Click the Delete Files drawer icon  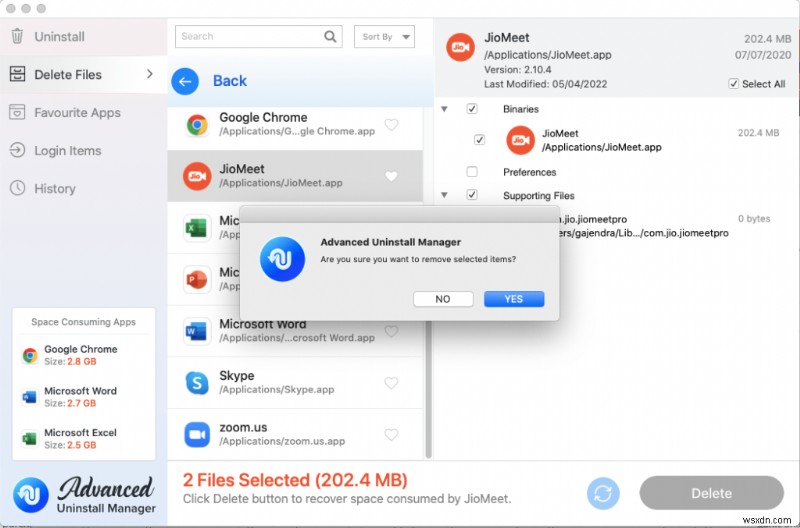(17, 74)
